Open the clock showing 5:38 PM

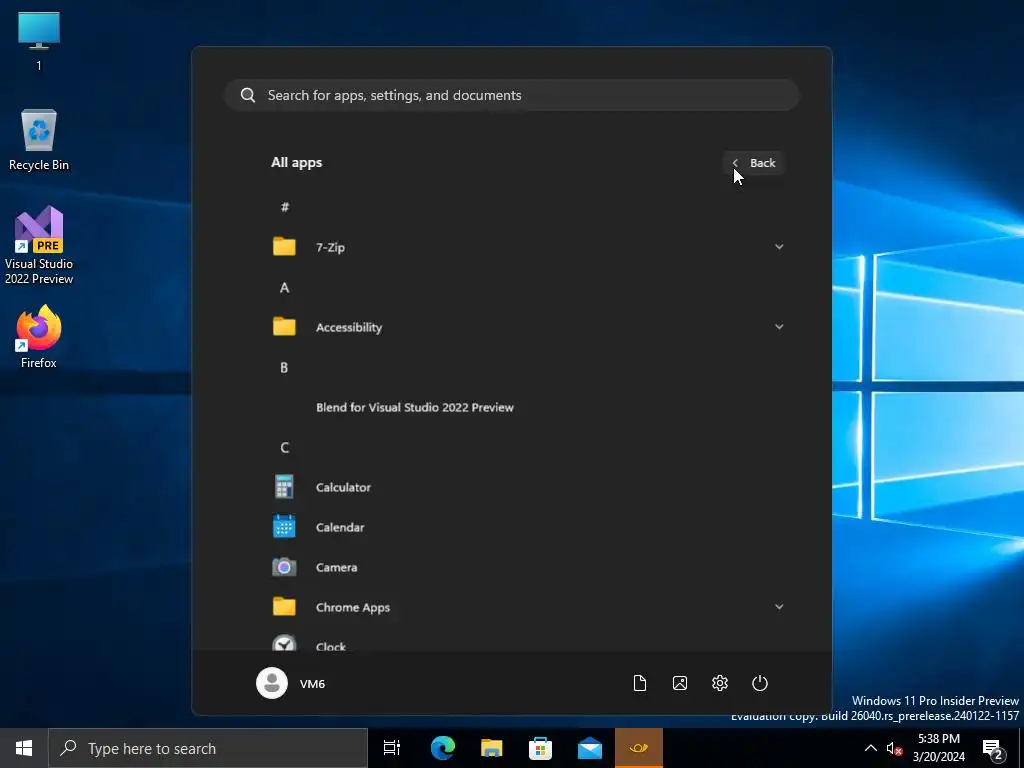tap(938, 748)
